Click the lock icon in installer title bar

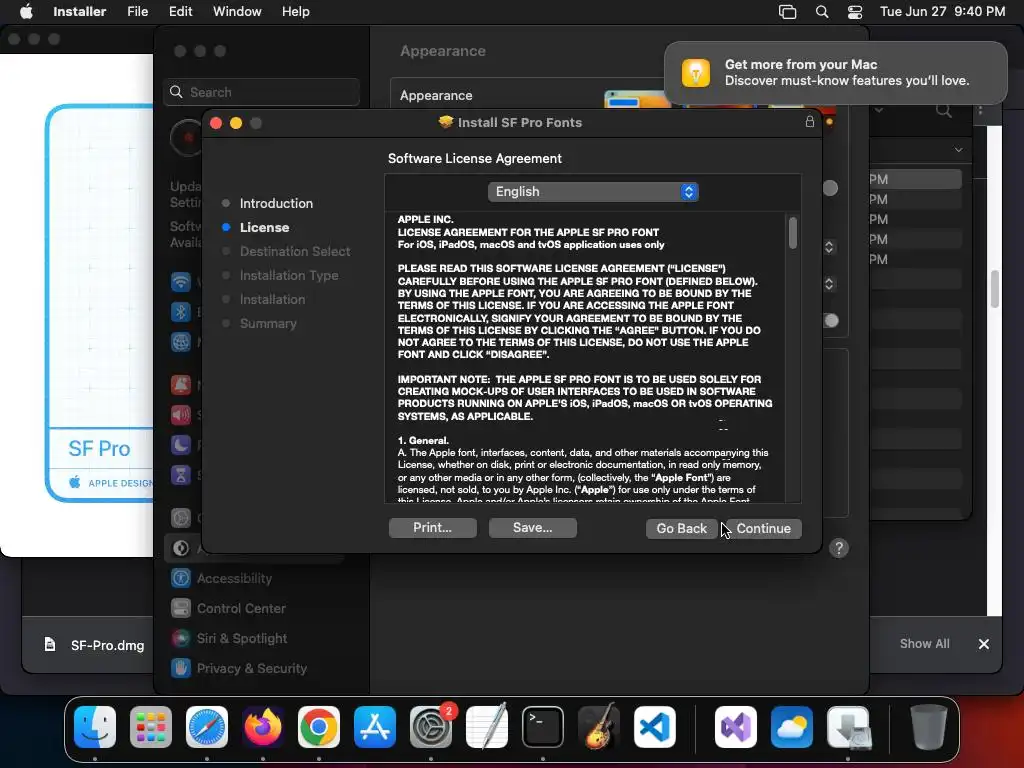(810, 121)
